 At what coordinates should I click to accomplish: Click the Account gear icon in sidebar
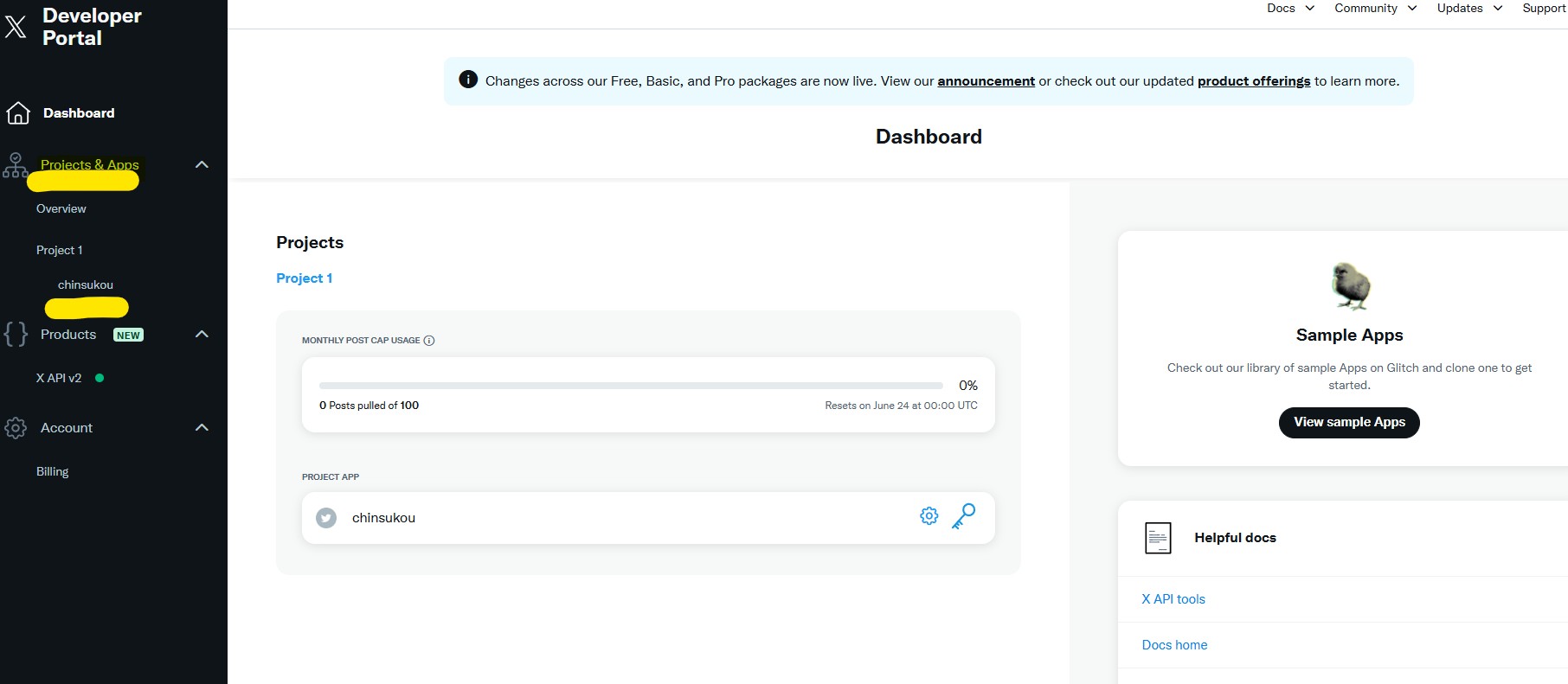(x=16, y=428)
